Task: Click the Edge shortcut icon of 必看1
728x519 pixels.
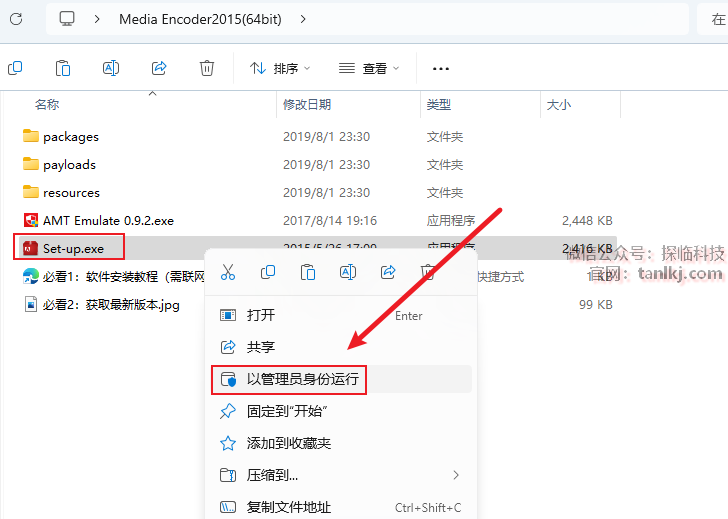Action: [31, 276]
